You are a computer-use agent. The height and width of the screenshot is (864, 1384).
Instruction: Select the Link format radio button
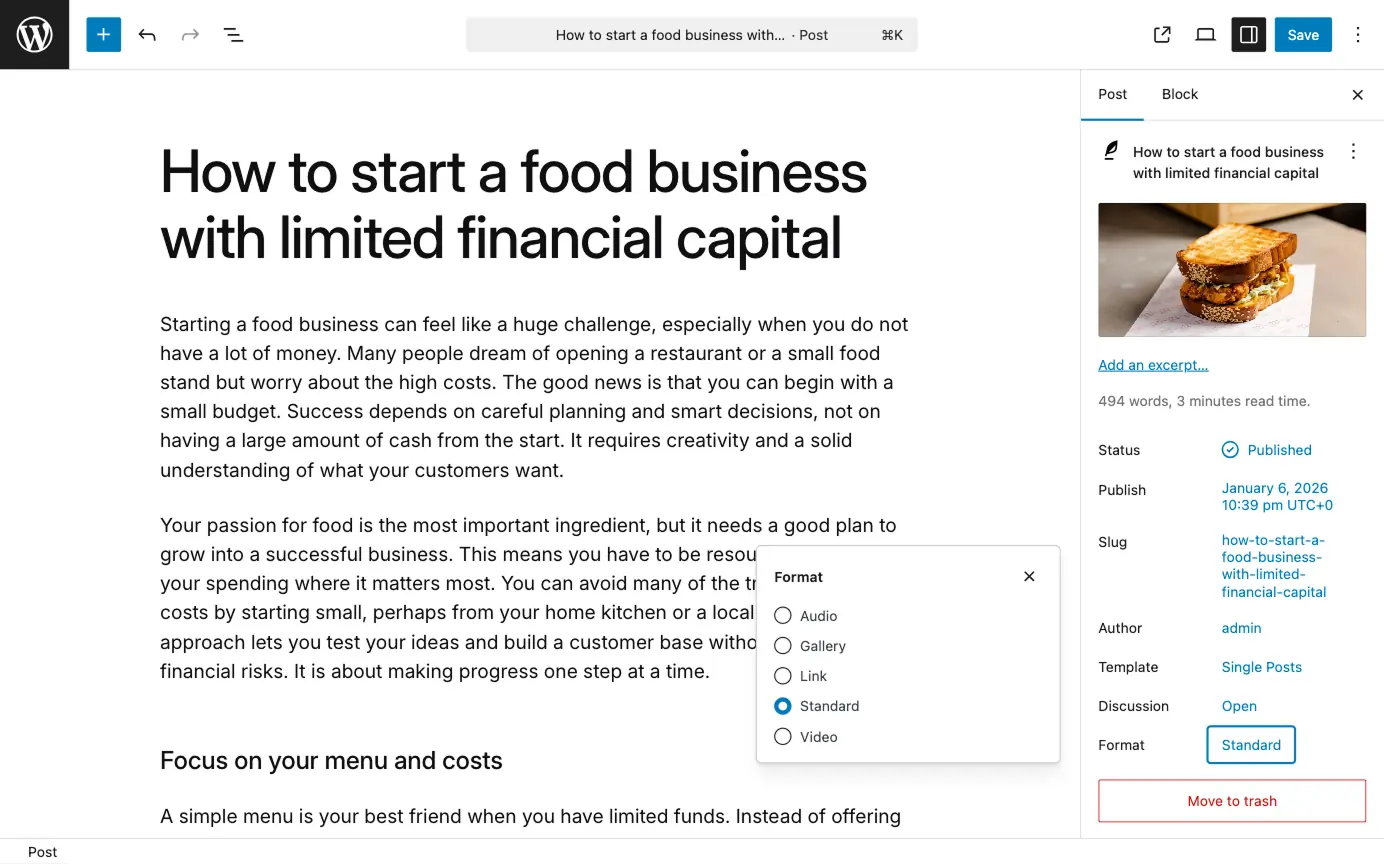783,676
